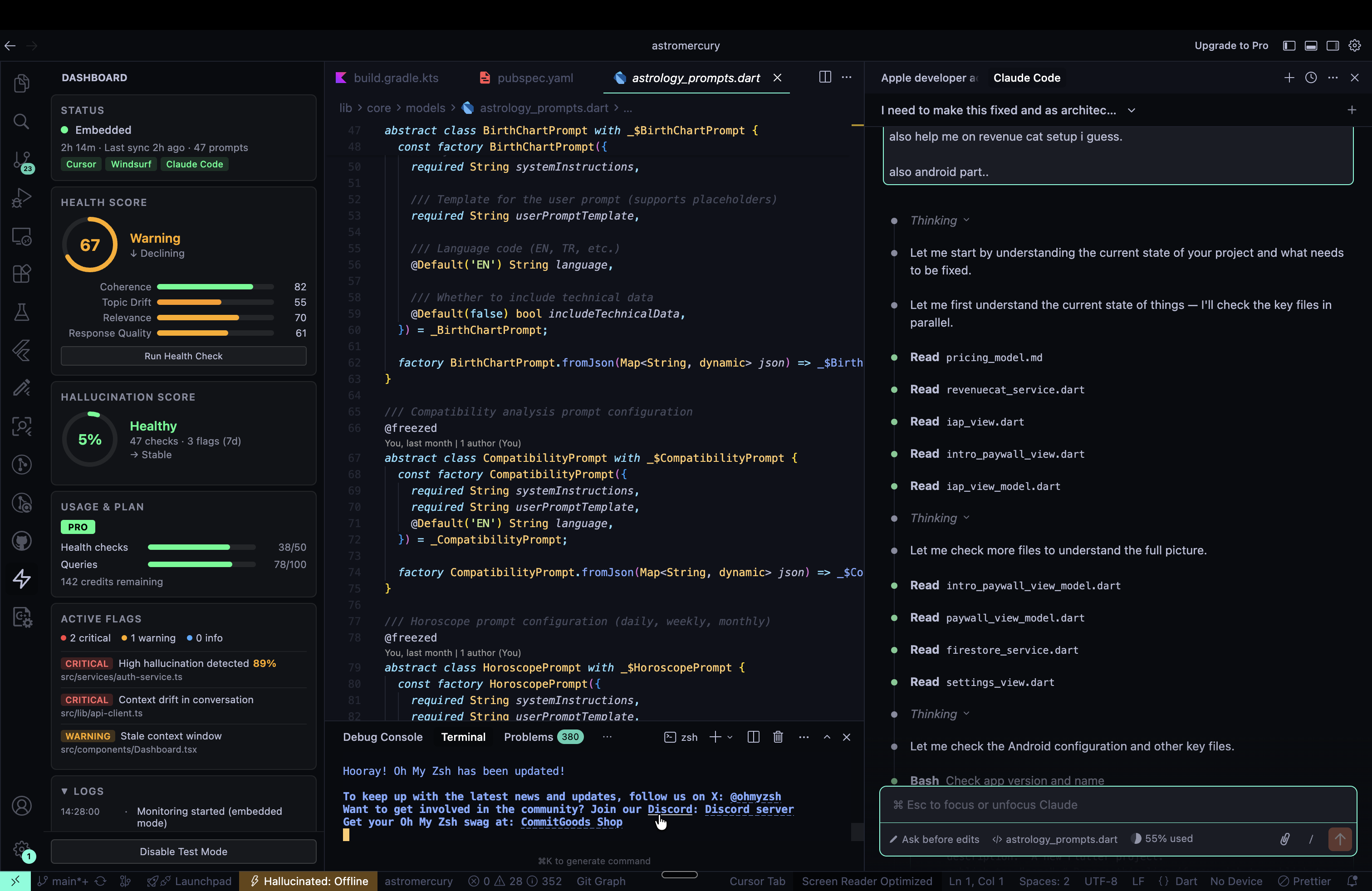Click the trash icon to kill terminal
The width and height of the screenshot is (1372, 891).
[778, 737]
